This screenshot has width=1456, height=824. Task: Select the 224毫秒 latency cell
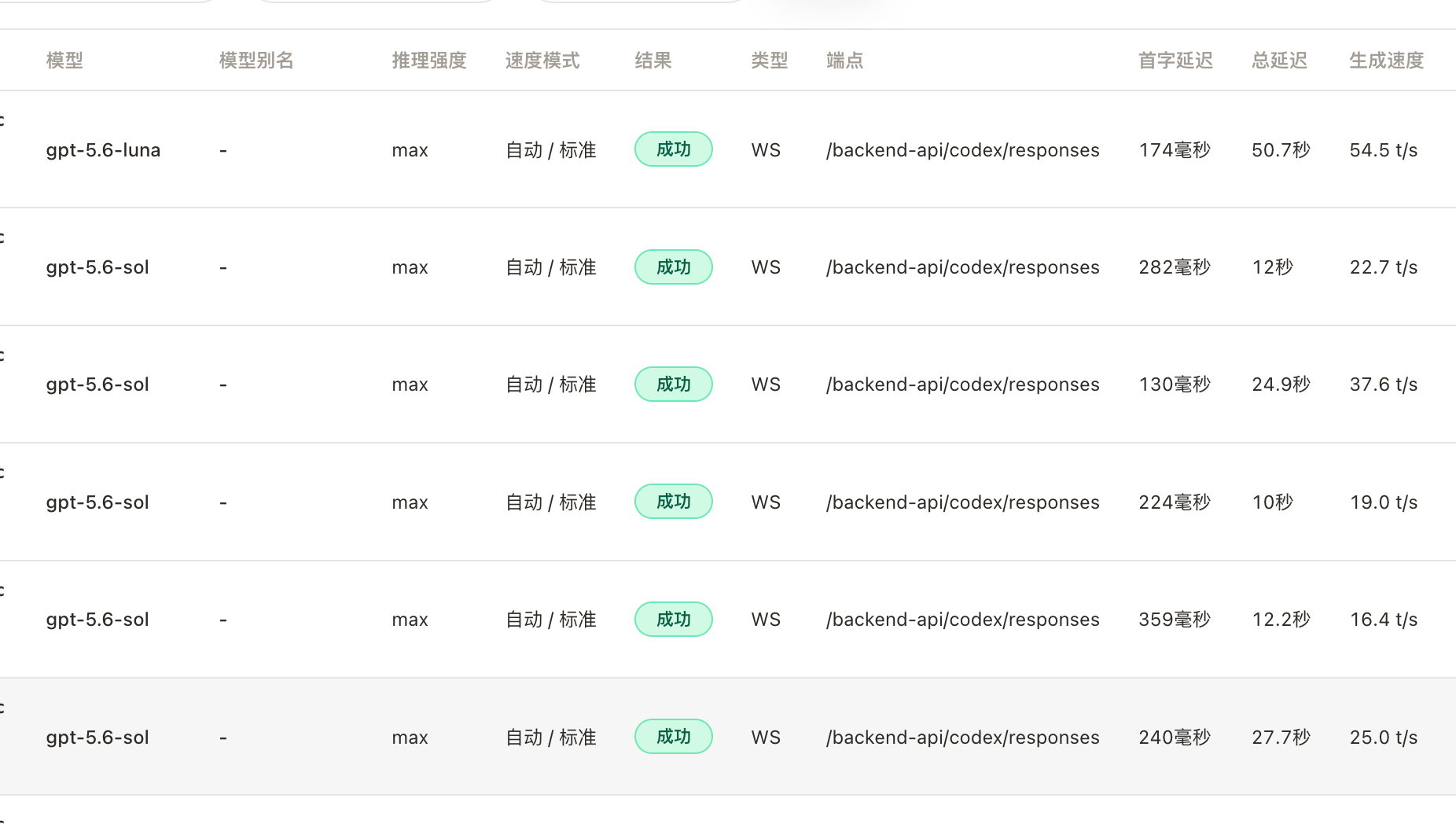pos(1175,502)
